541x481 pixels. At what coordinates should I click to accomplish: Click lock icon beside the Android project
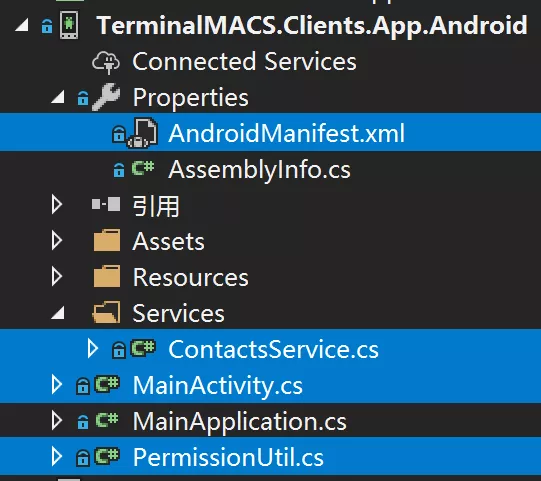[x=47, y=26]
